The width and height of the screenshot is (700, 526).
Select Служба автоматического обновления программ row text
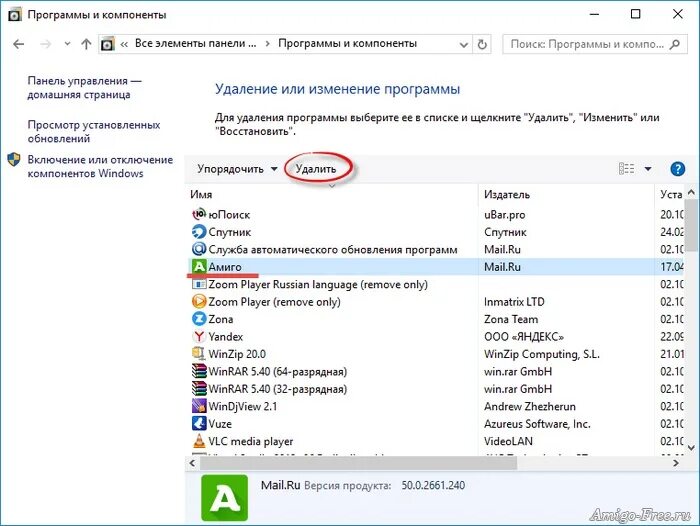(x=333, y=249)
